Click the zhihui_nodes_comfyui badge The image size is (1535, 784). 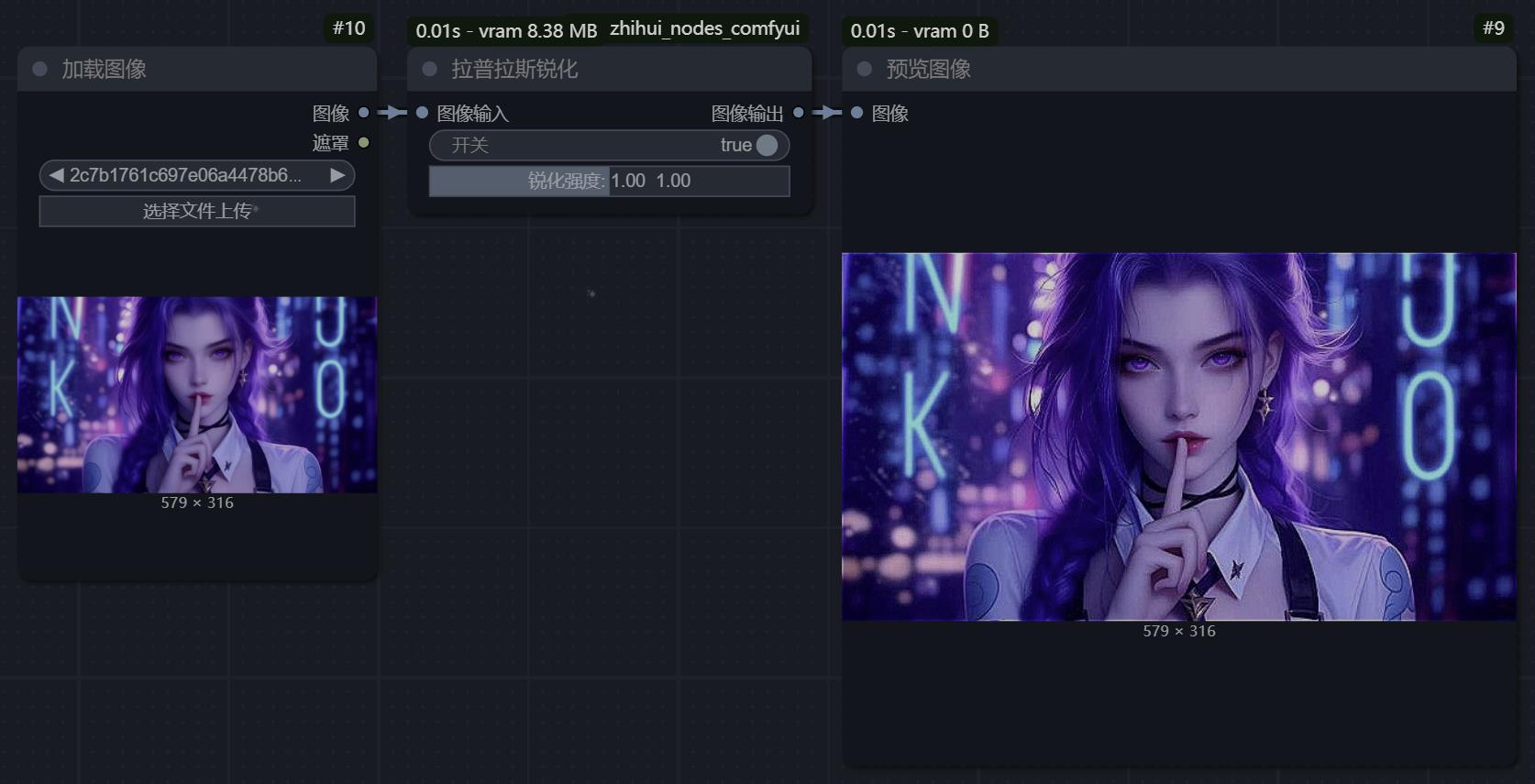click(x=704, y=29)
